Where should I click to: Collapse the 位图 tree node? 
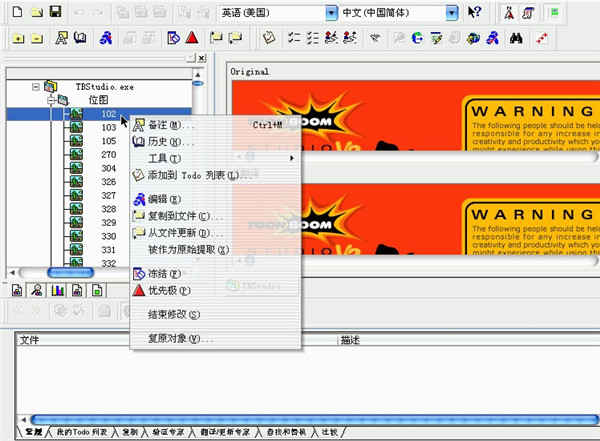[x=51, y=100]
